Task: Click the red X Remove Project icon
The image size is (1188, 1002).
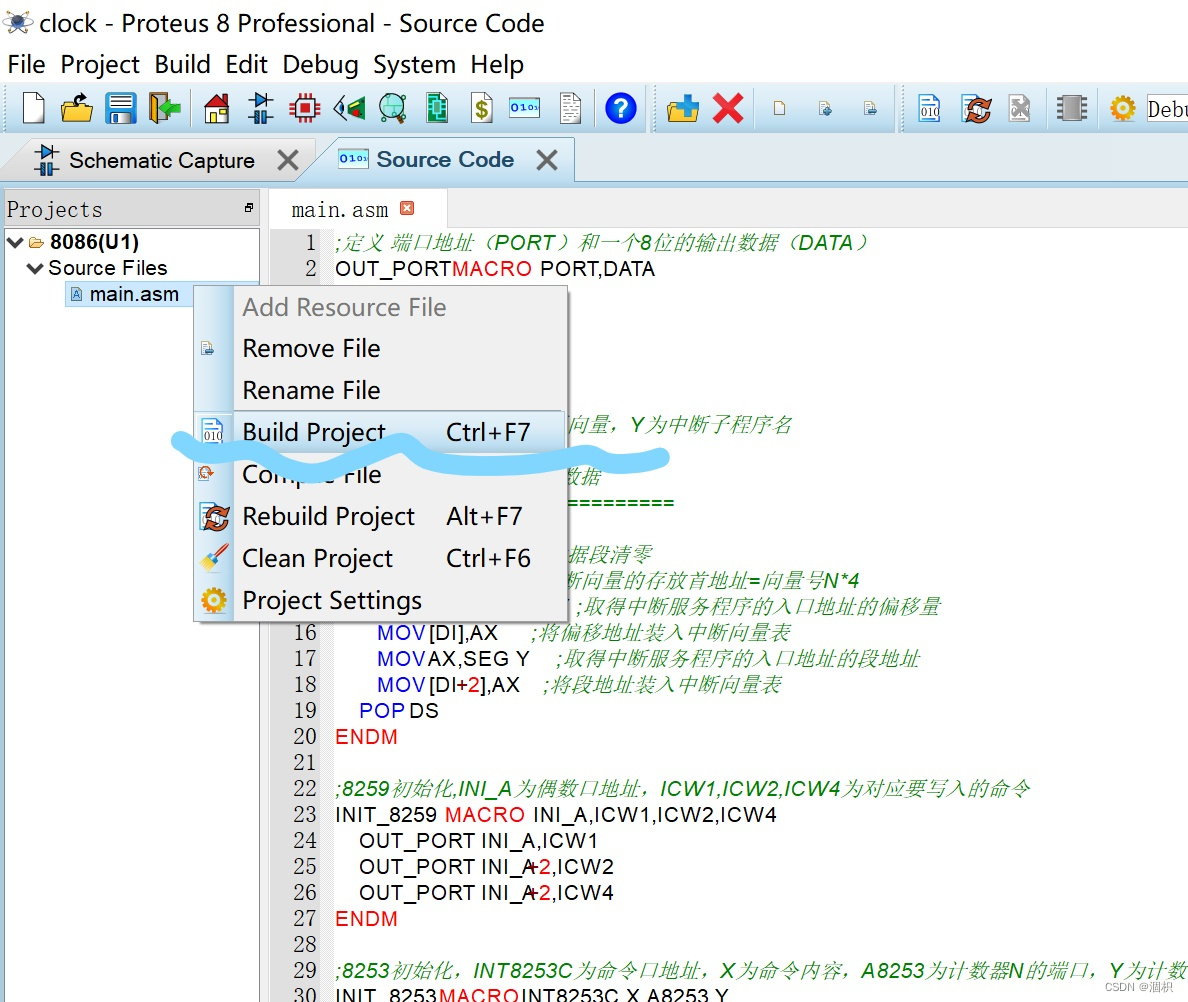Action: tap(728, 108)
